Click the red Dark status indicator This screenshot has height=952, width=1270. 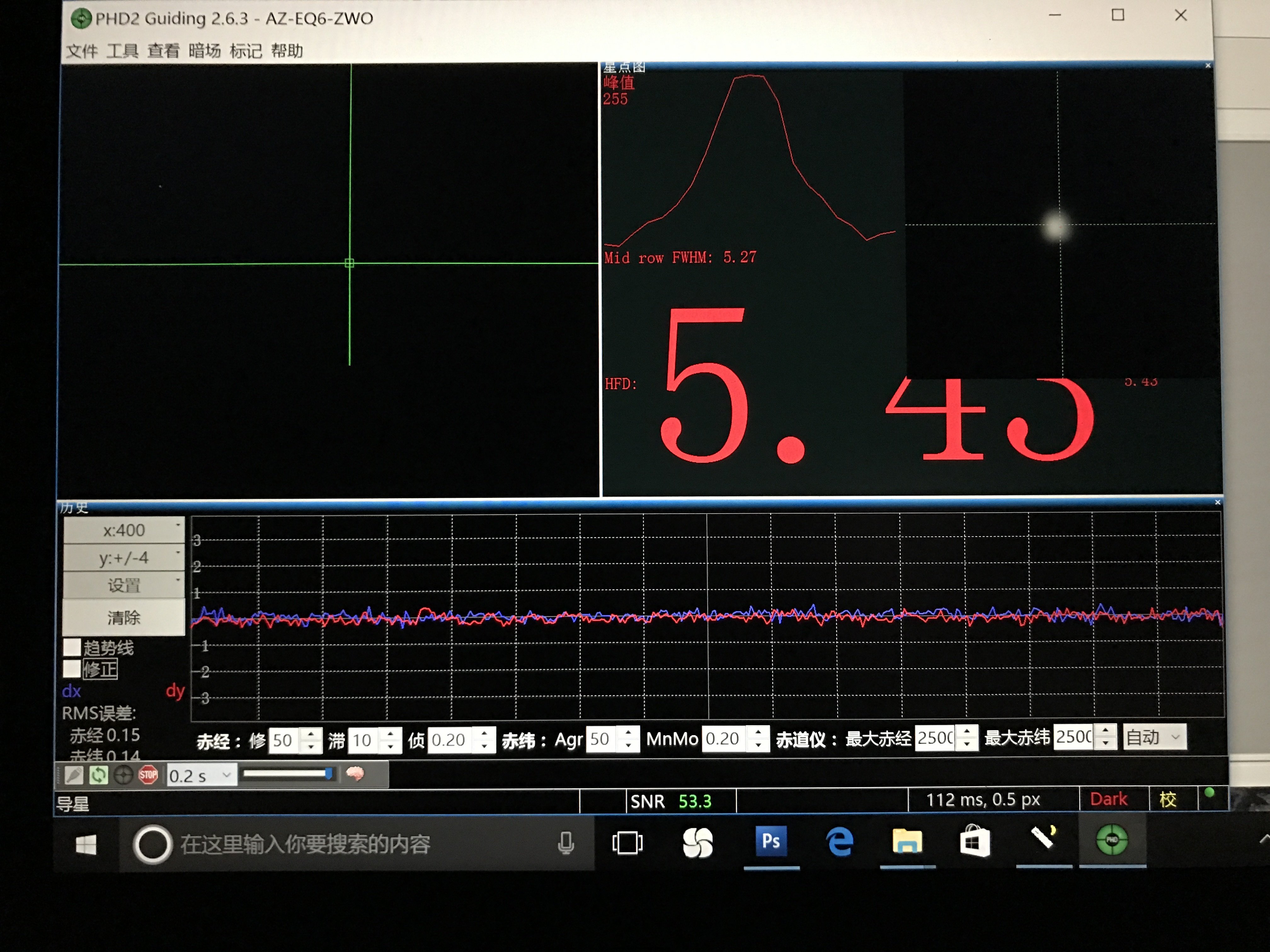[x=1108, y=799]
